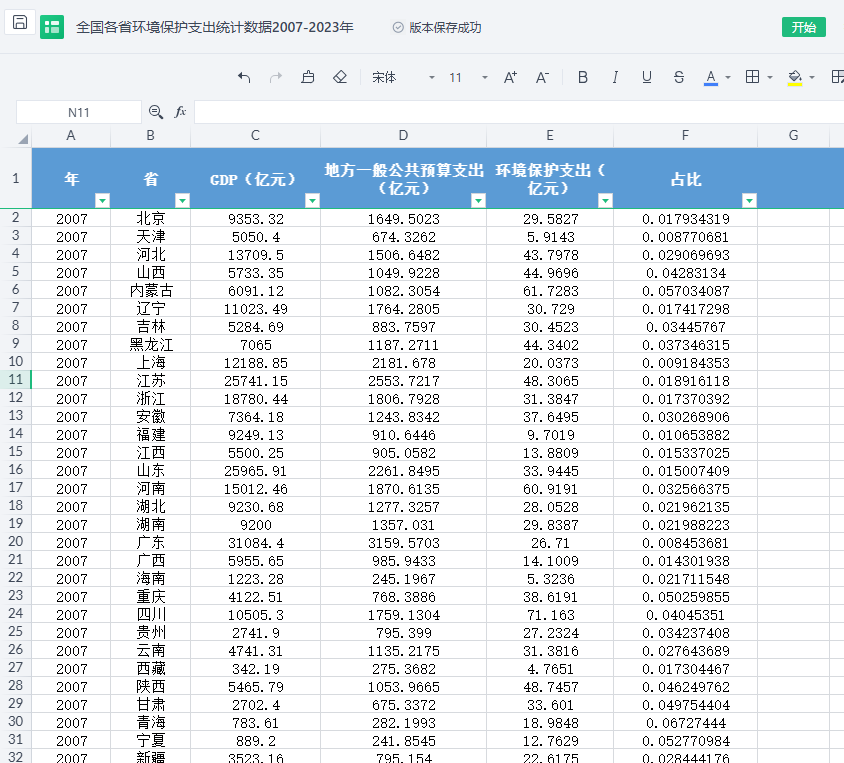Toggle italic formatting
The height and width of the screenshot is (763, 844).
615,77
